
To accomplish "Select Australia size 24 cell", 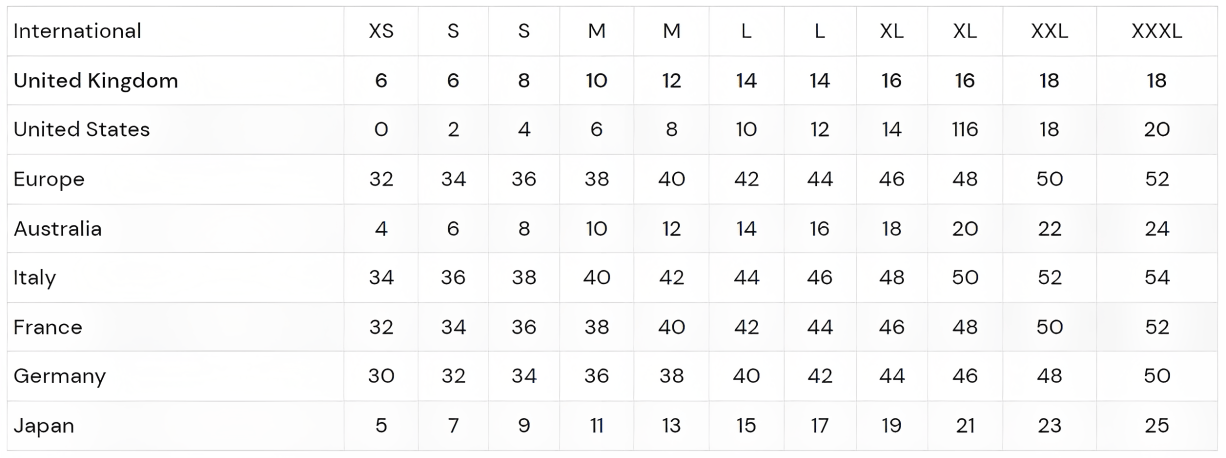I will 1156,228.
